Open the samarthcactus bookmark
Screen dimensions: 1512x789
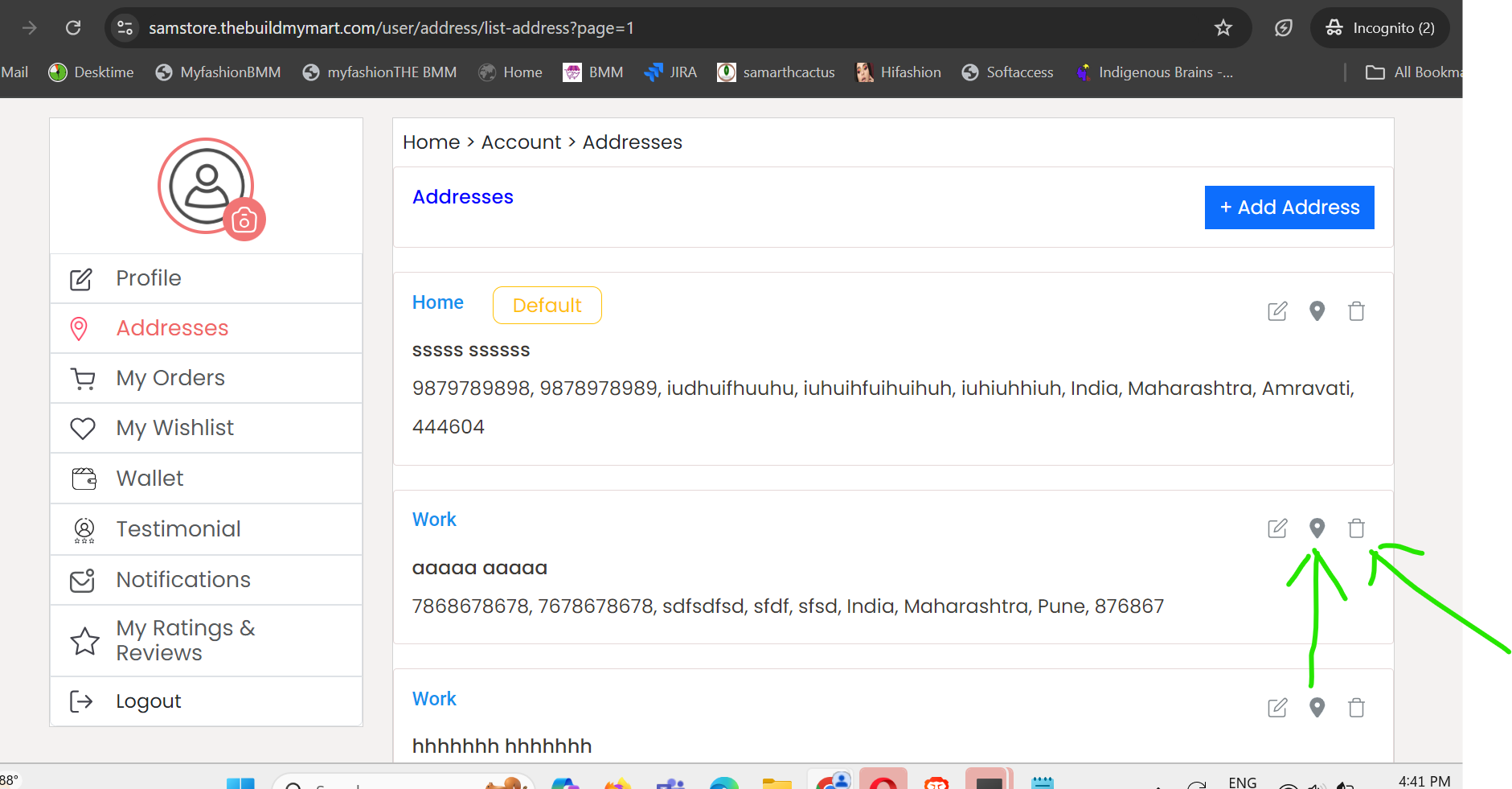point(776,72)
